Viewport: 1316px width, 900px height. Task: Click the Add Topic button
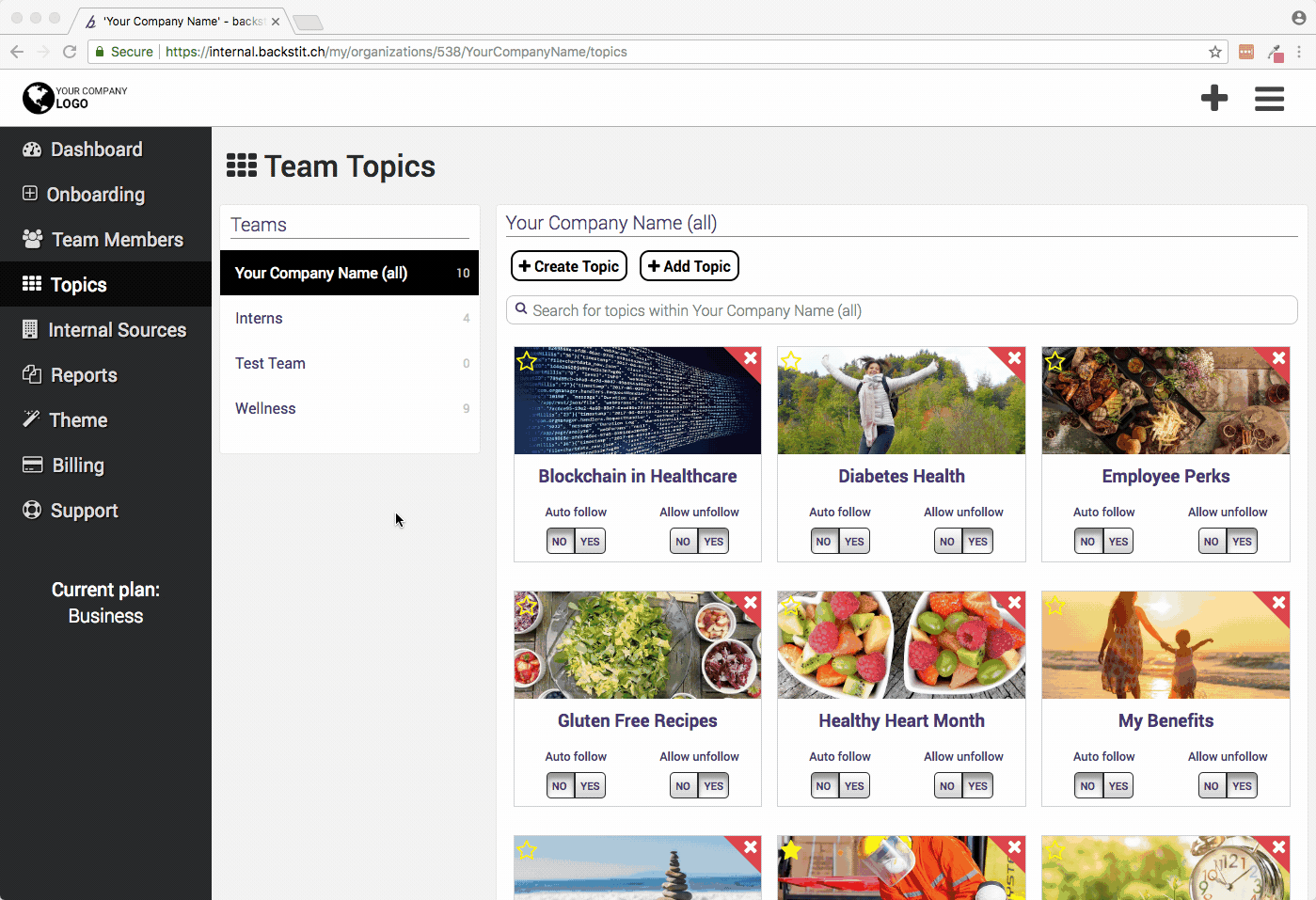pyautogui.click(x=690, y=266)
